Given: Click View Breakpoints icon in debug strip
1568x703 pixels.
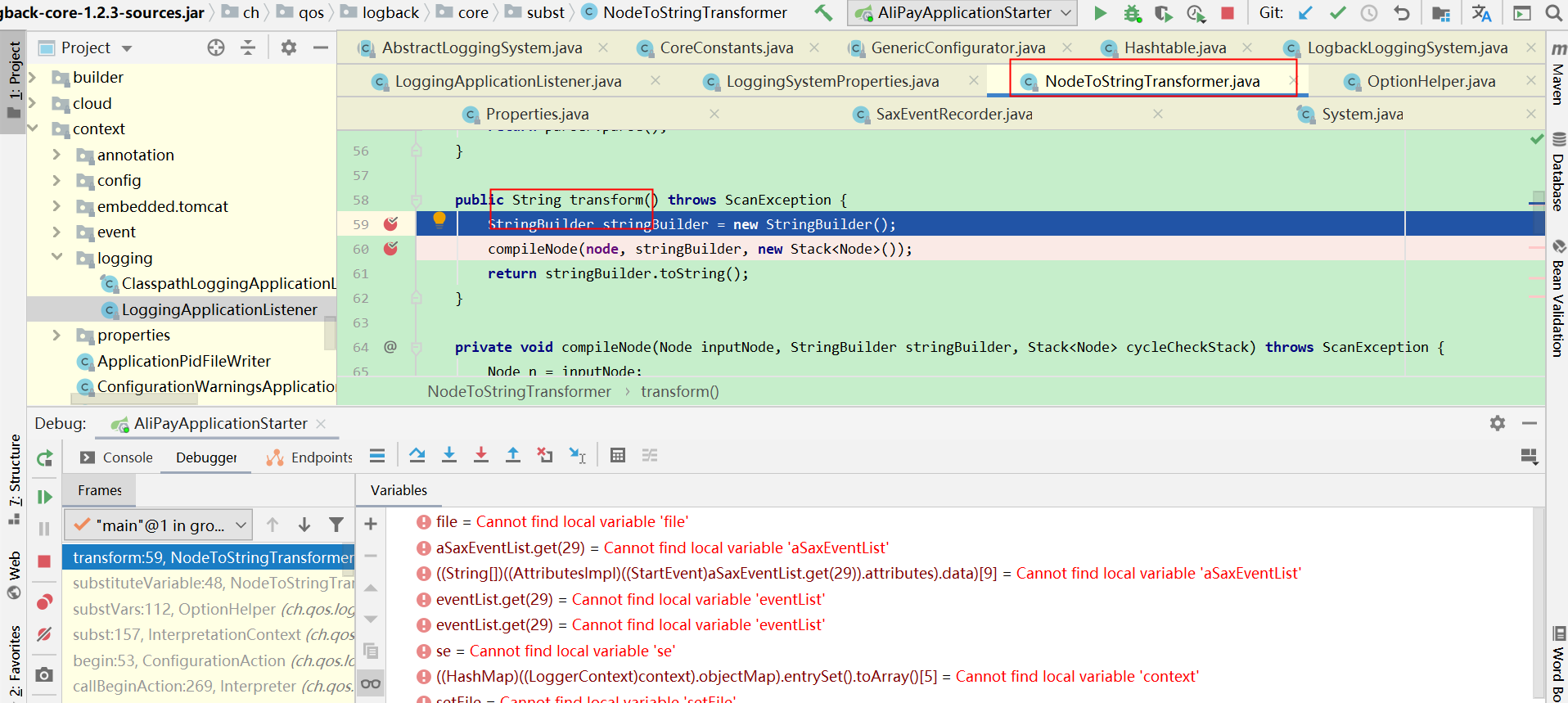Looking at the screenshot, I should click(45, 602).
